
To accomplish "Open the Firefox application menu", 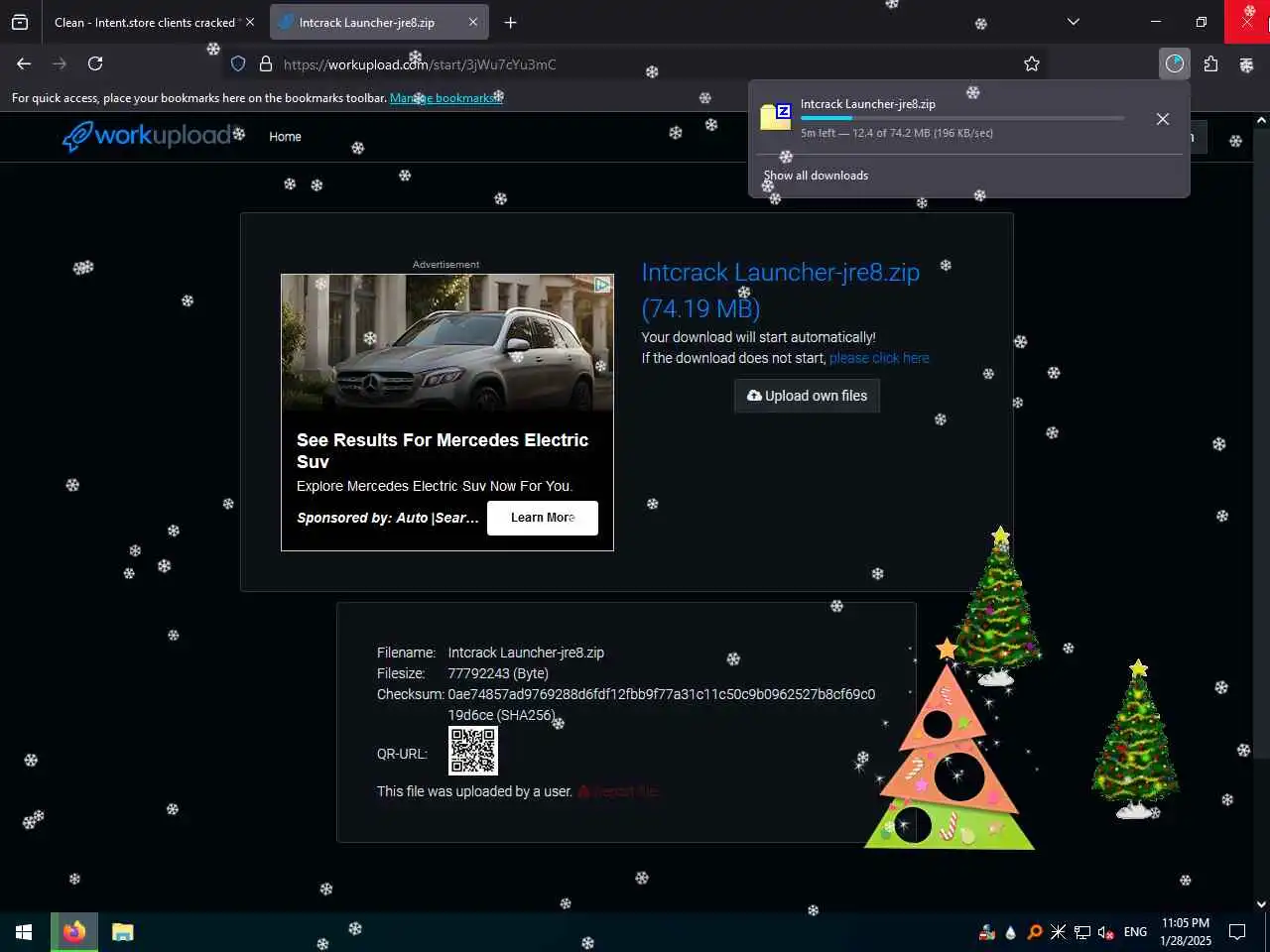I will point(1246,63).
